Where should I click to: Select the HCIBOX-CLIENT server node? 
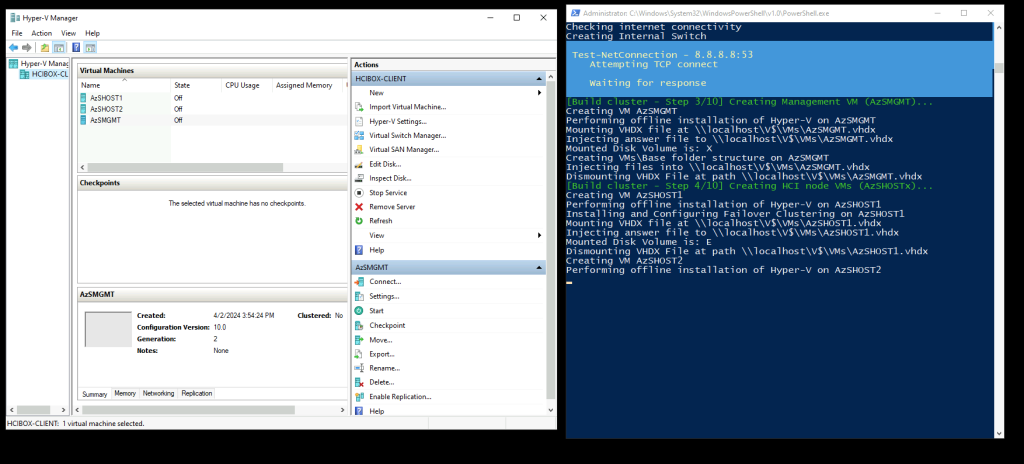[44, 75]
